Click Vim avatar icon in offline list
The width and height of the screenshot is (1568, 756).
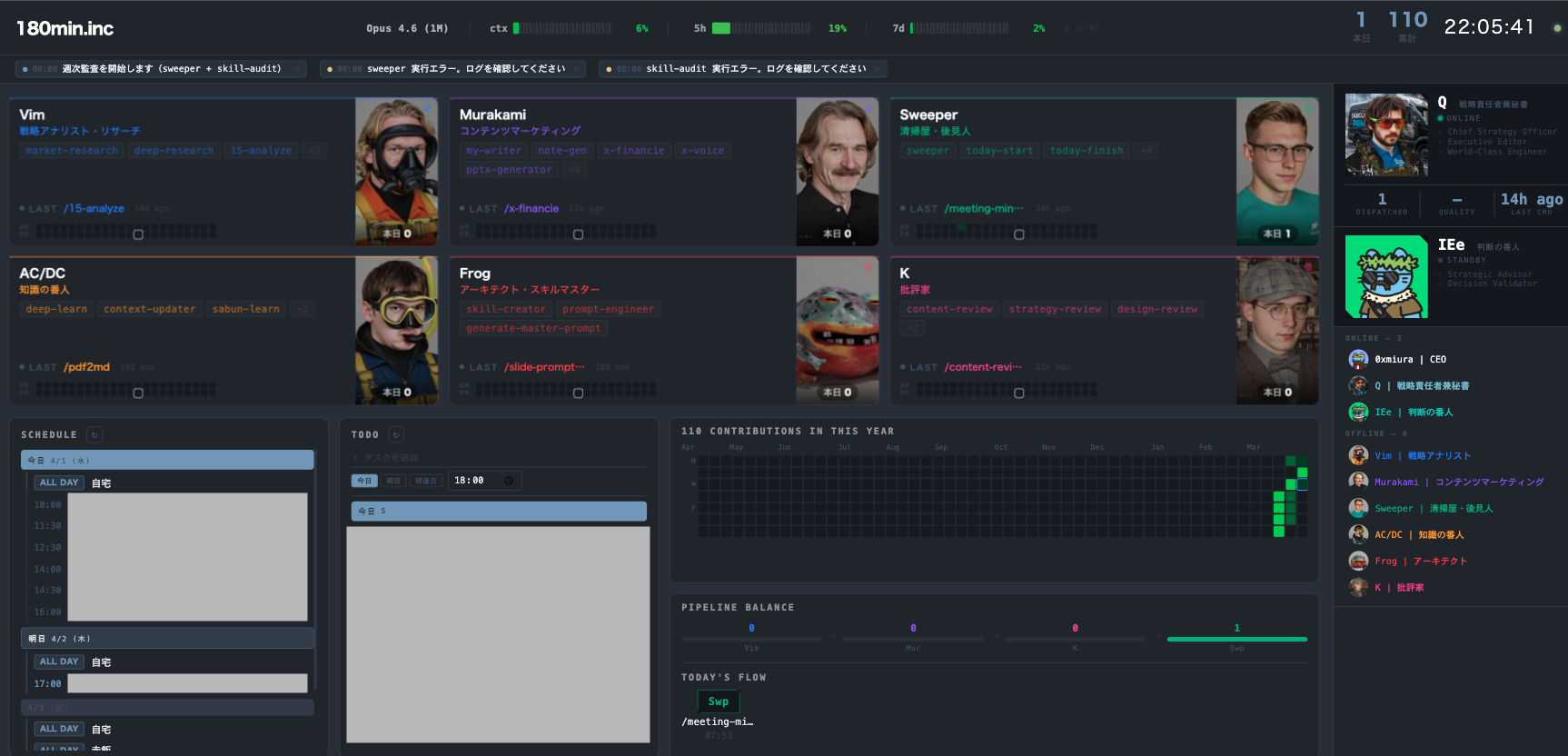(1358, 455)
